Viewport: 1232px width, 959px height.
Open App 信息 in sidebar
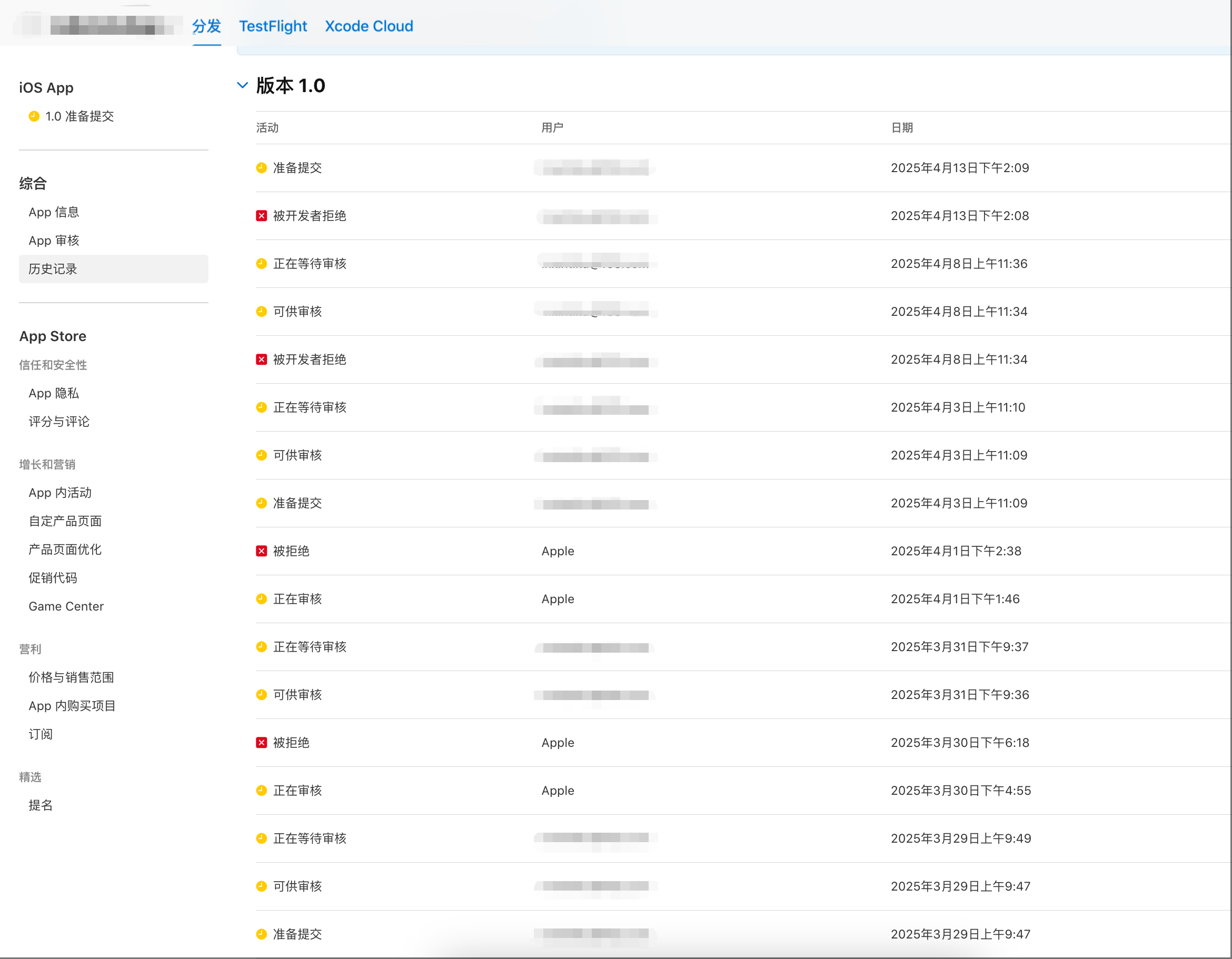click(x=54, y=213)
